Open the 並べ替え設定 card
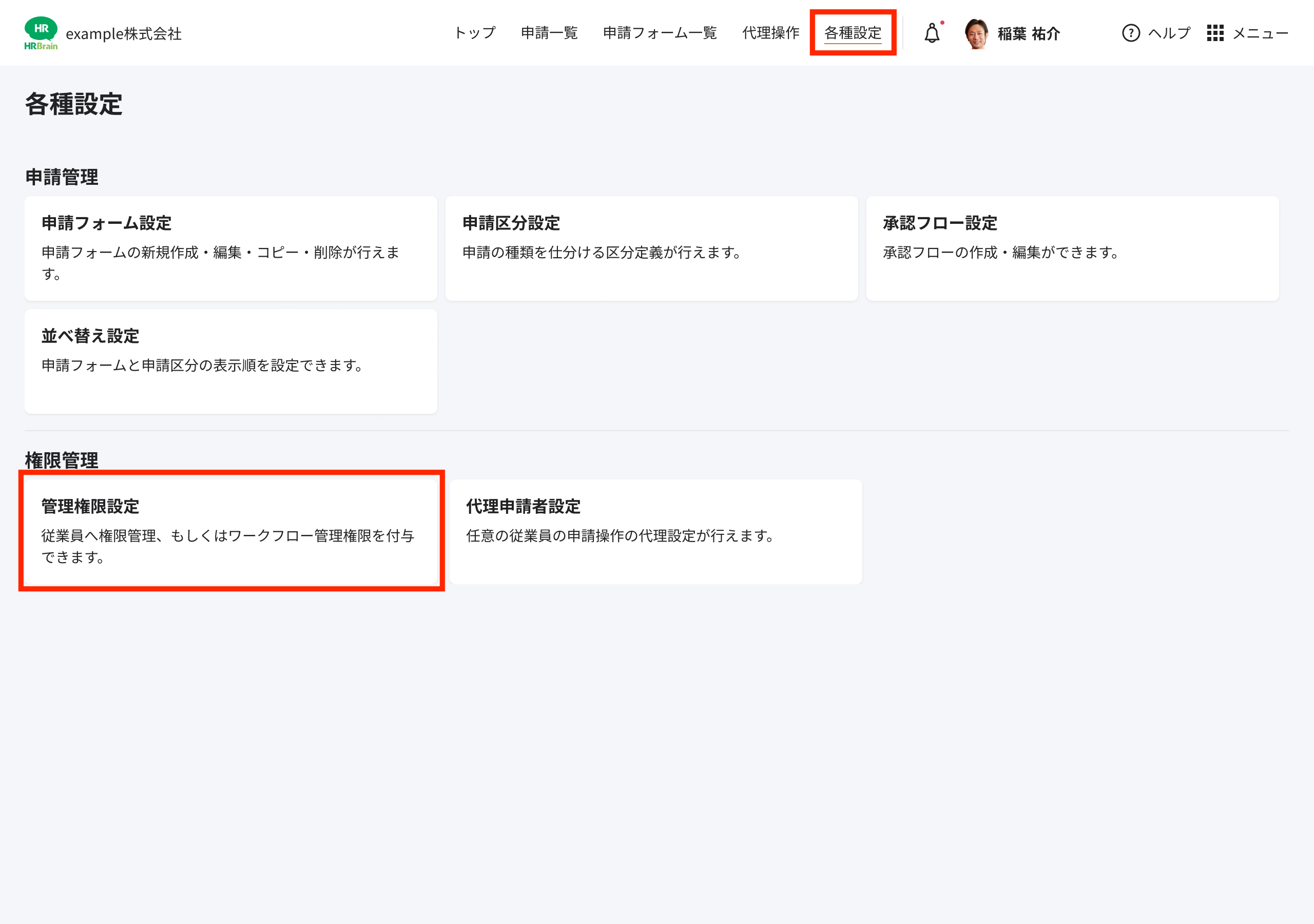Image resolution: width=1314 pixels, height=924 pixels. 230,361
